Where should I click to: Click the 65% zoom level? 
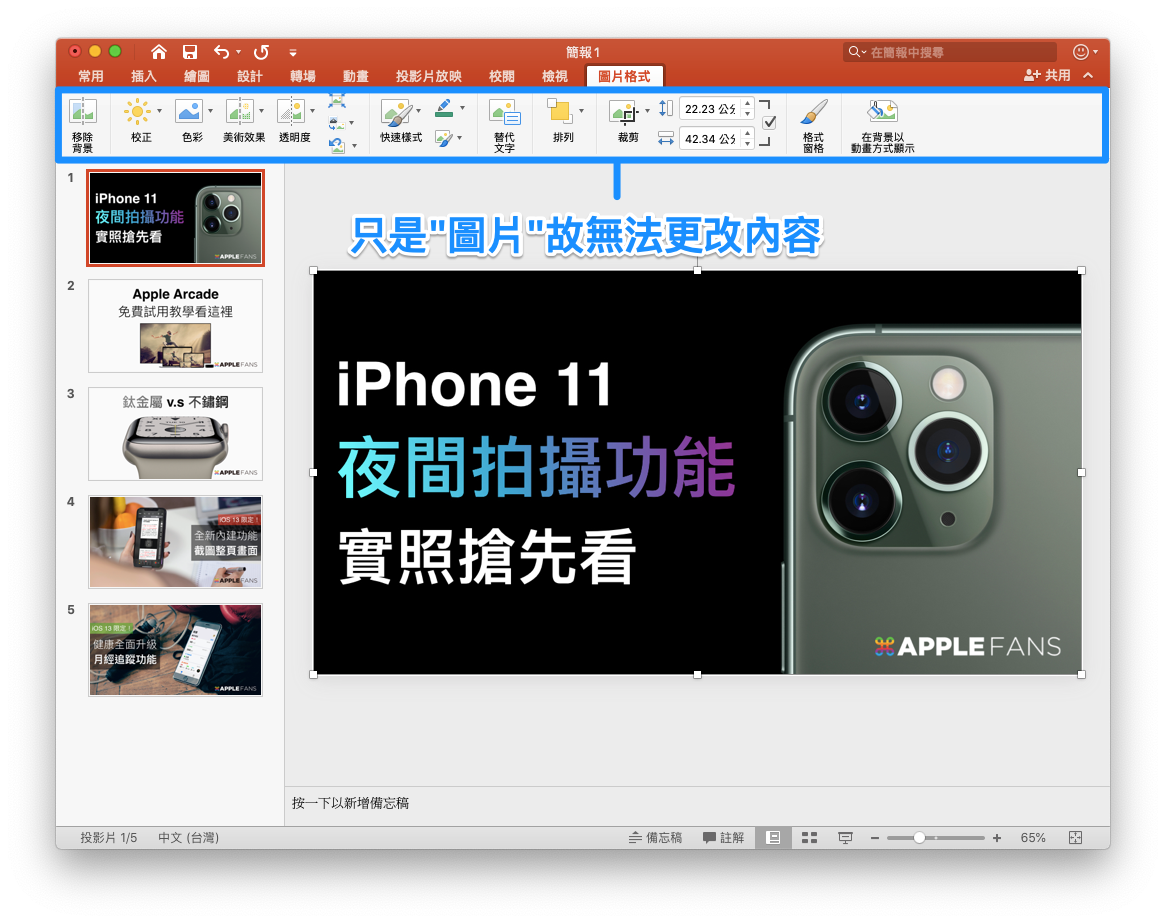(1033, 837)
